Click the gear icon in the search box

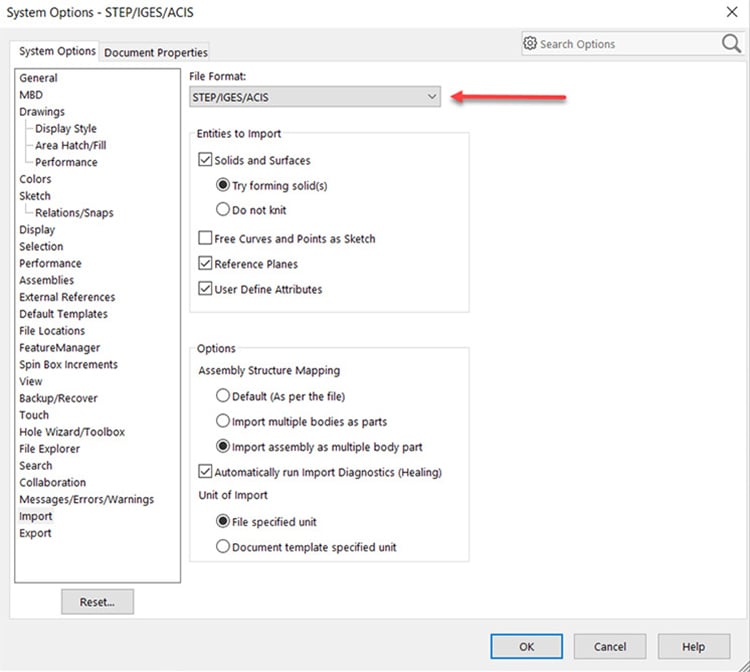pyautogui.click(x=531, y=44)
